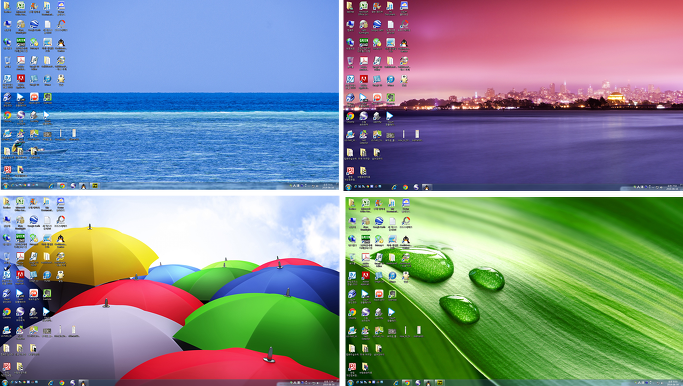Select penguin desktop icon on ocean wallpaper
This screenshot has width=683, height=386.
(61, 43)
